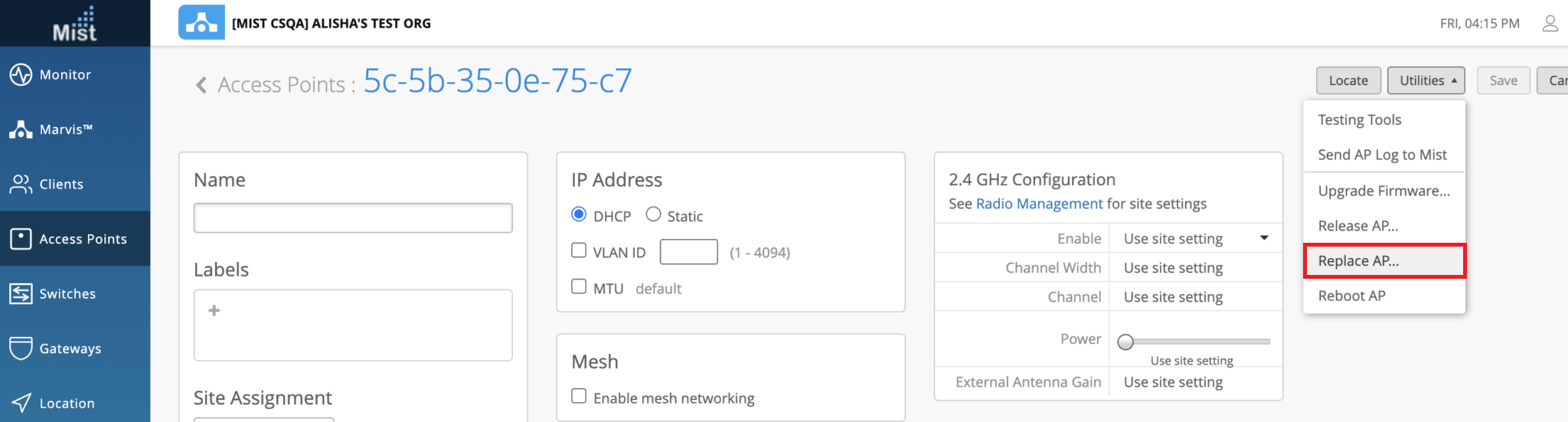1568x422 pixels.
Task: Open the Gateways shield icon
Action: (x=21, y=348)
